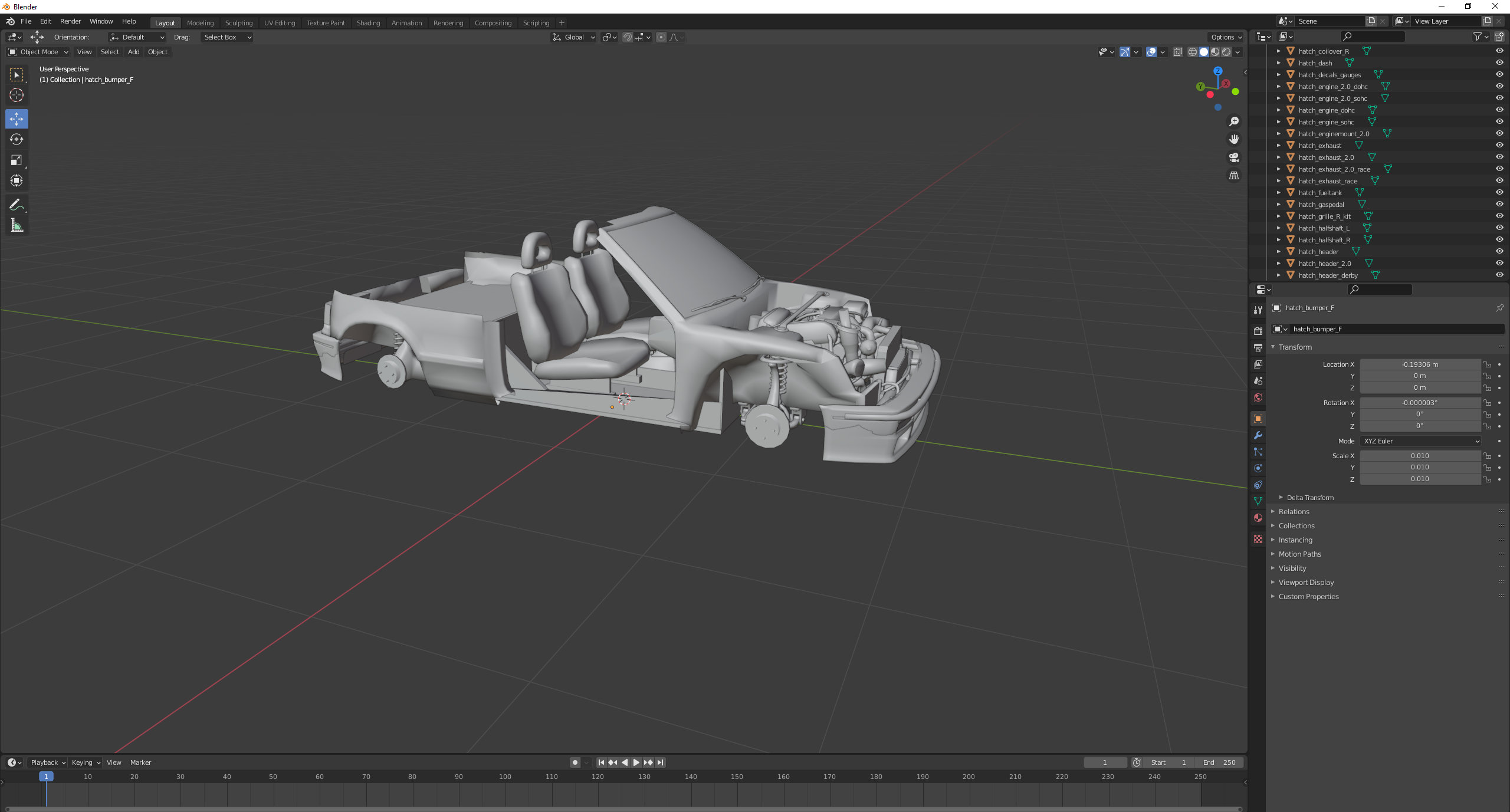Open the Material properties tab
The image size is (1510, 812).
click(1258, 518)
